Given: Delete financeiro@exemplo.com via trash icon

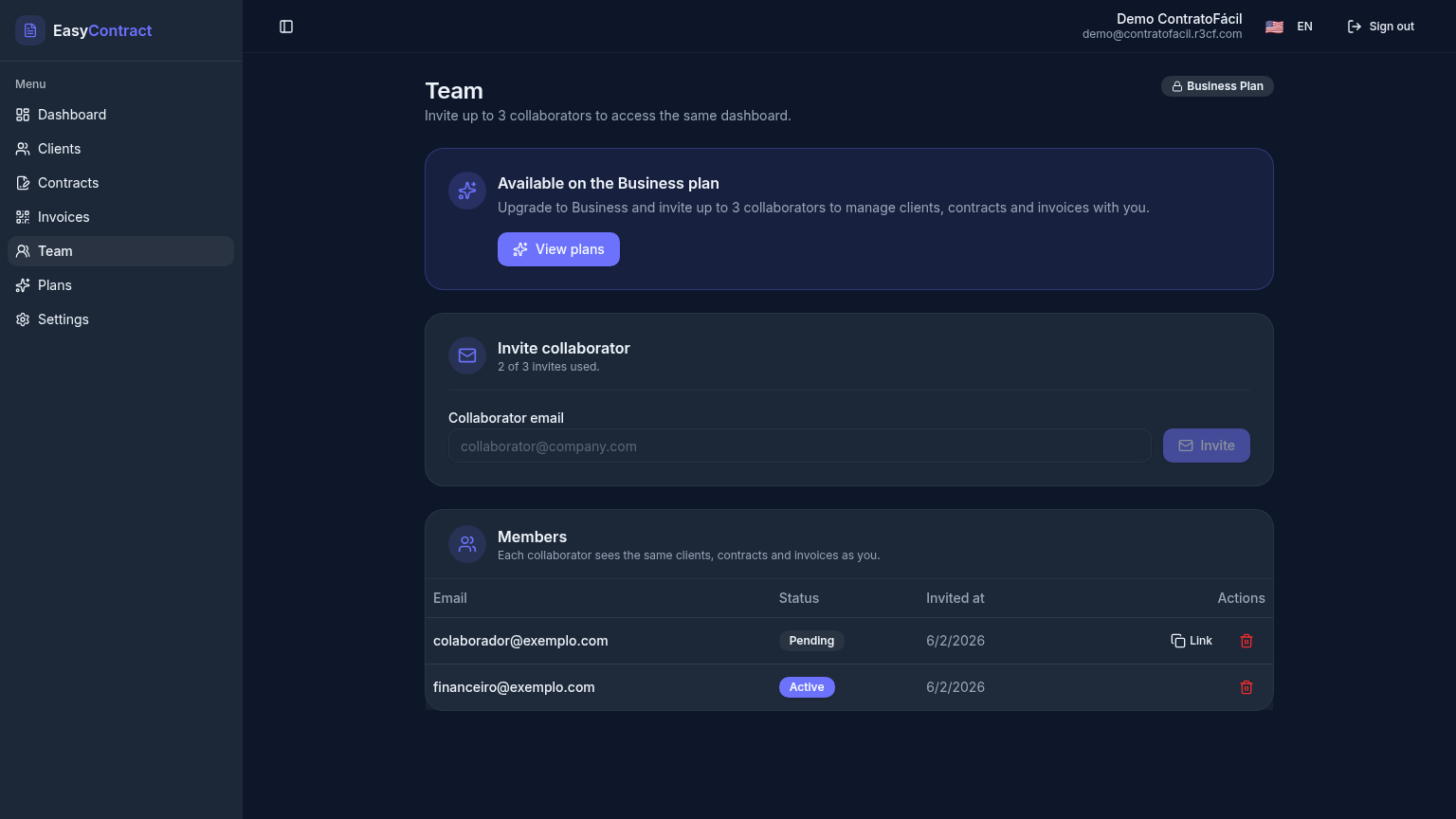Looking at the screenshot, I should [1247, 687].
